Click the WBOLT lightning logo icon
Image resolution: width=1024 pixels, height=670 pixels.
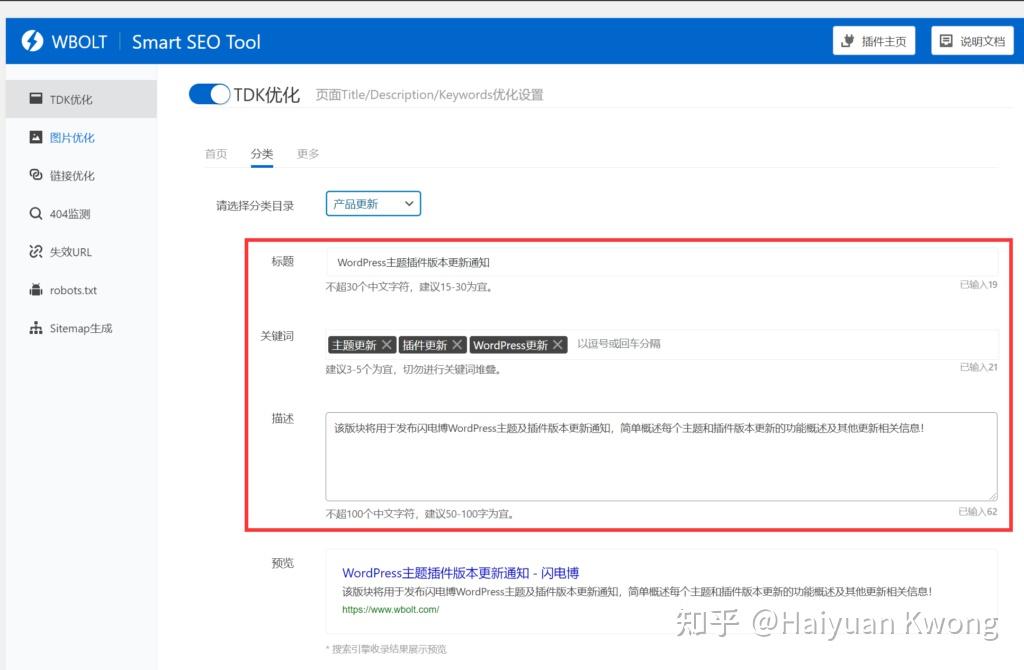click(32, 40)
